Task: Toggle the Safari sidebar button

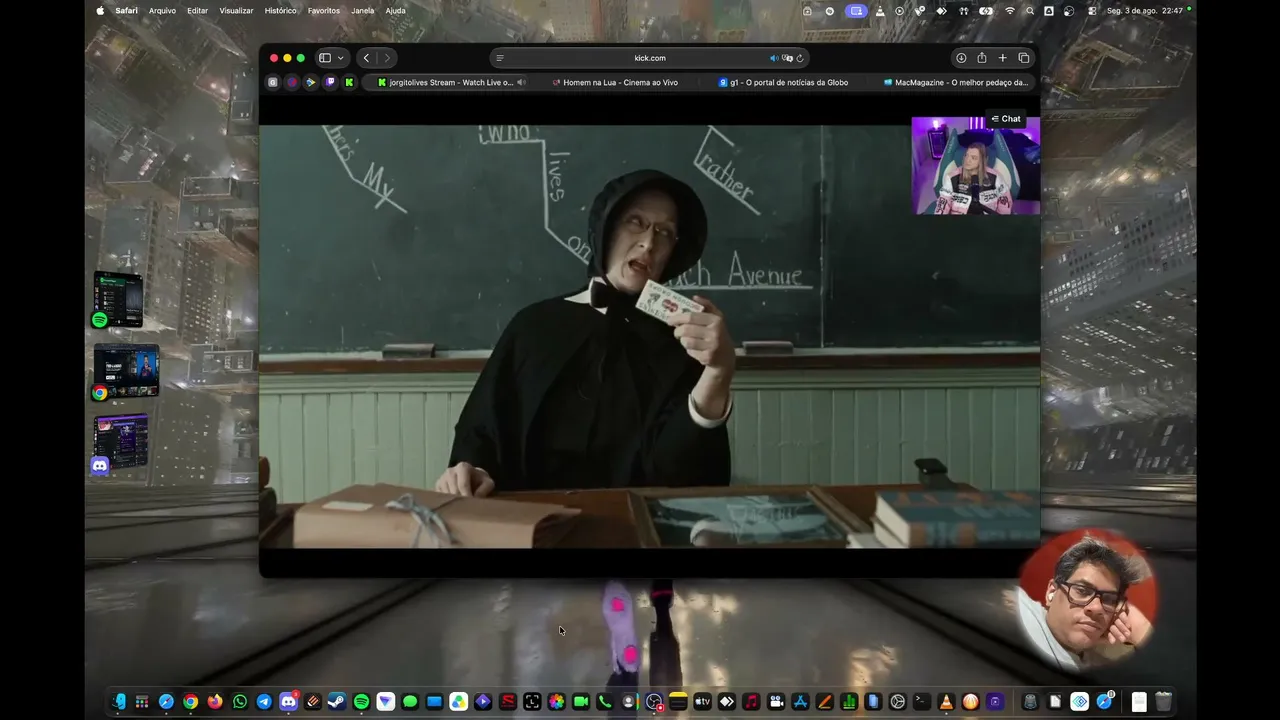Action: click(325, 58)
